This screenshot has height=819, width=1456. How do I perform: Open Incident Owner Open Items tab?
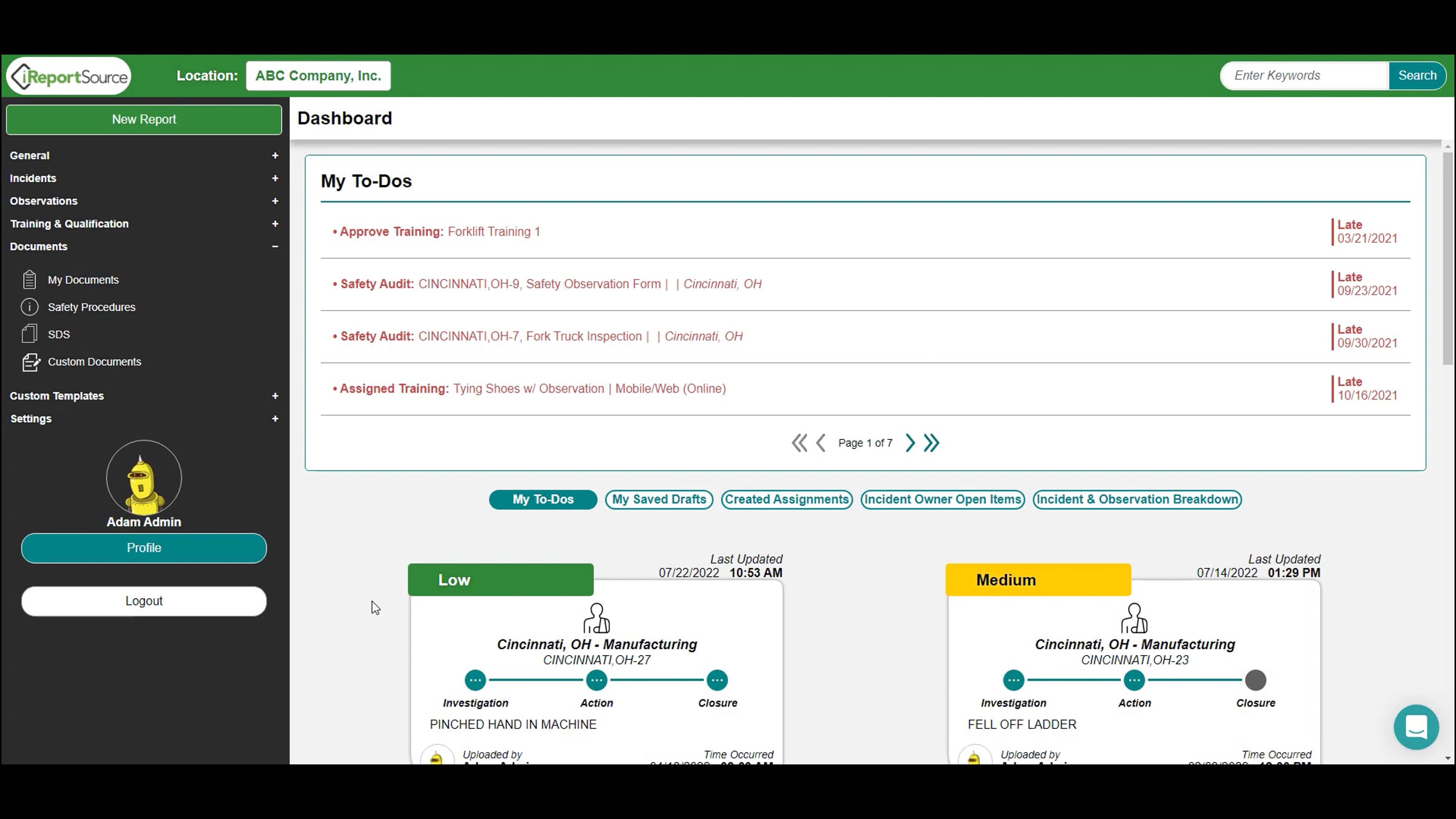pyautogui.click(x=943, y=499)
